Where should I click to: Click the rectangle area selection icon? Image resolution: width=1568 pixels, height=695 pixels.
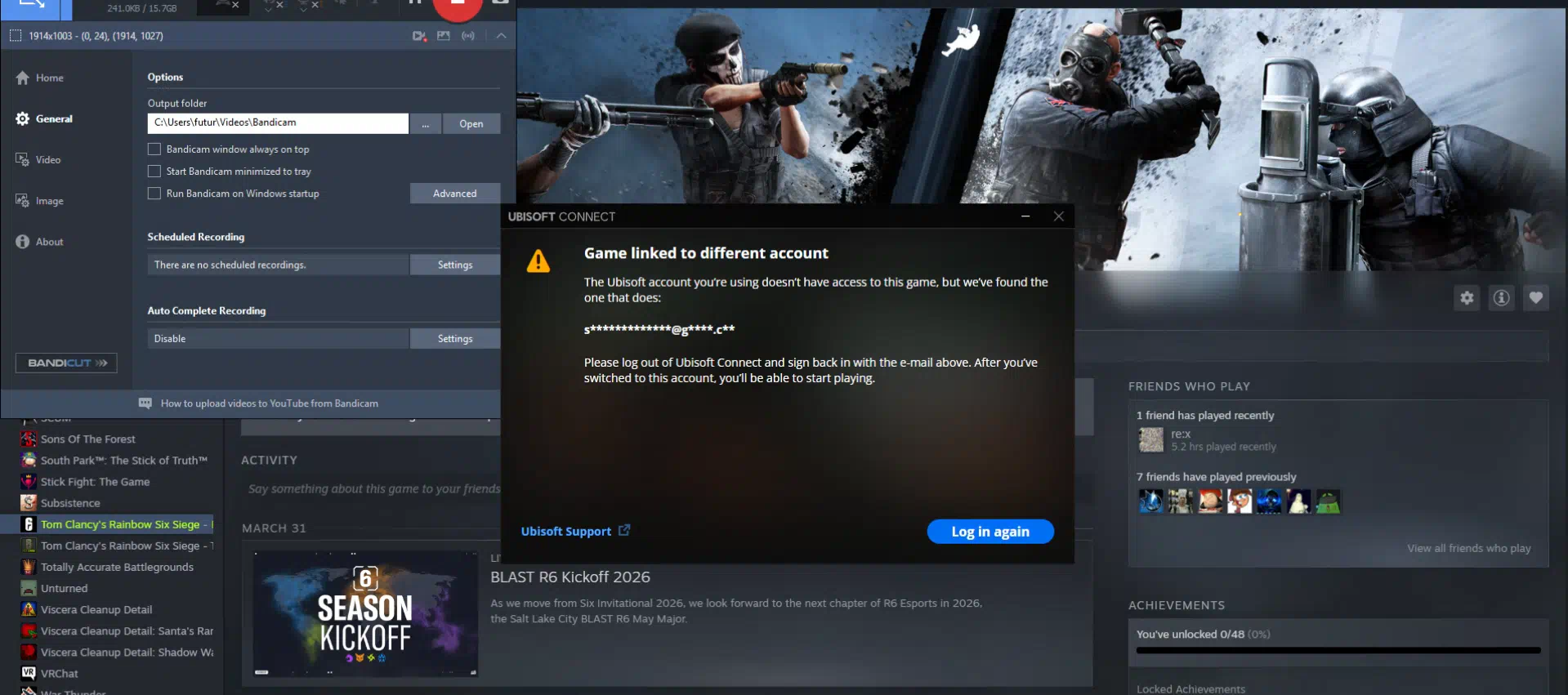coord(16,36)
